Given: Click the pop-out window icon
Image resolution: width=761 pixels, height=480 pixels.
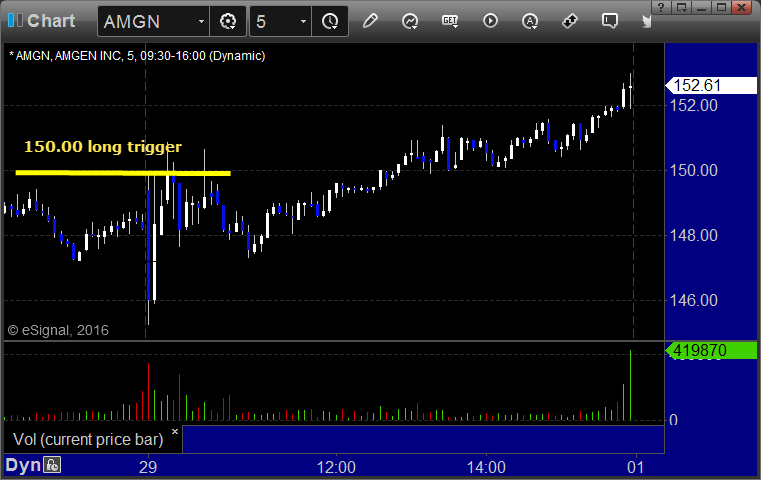Looking at the screenshot, I should click(682, 7).
